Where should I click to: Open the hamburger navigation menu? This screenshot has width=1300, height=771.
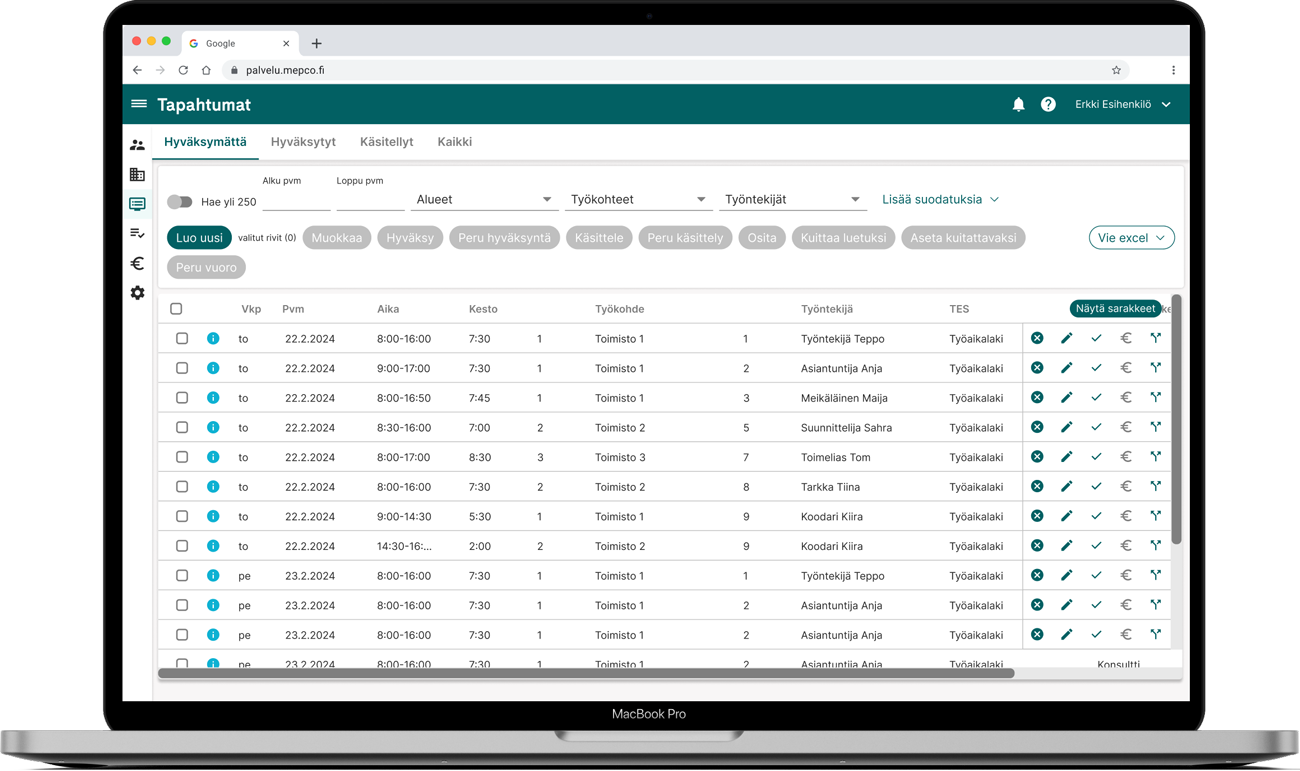click(139, 104)
